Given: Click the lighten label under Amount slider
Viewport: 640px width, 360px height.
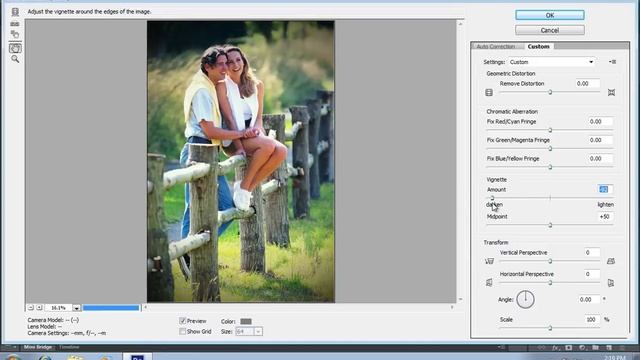Looking at the screenshot, I should pos(605,204).
